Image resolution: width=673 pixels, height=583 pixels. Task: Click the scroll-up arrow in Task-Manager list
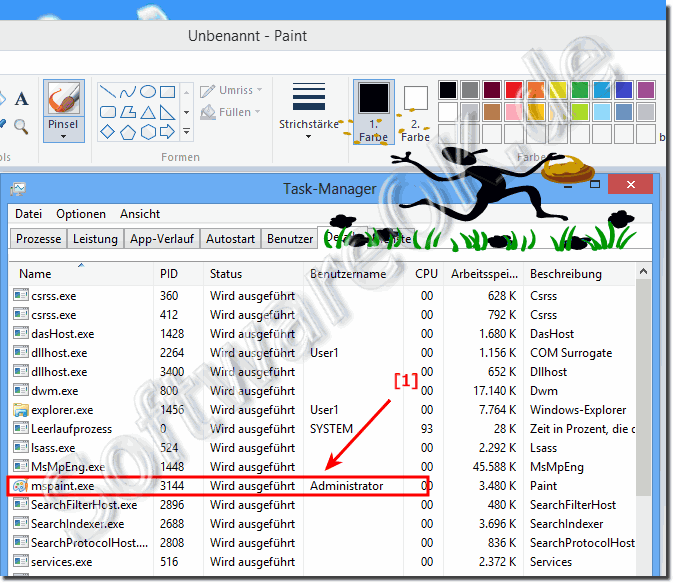pos(643,271)
